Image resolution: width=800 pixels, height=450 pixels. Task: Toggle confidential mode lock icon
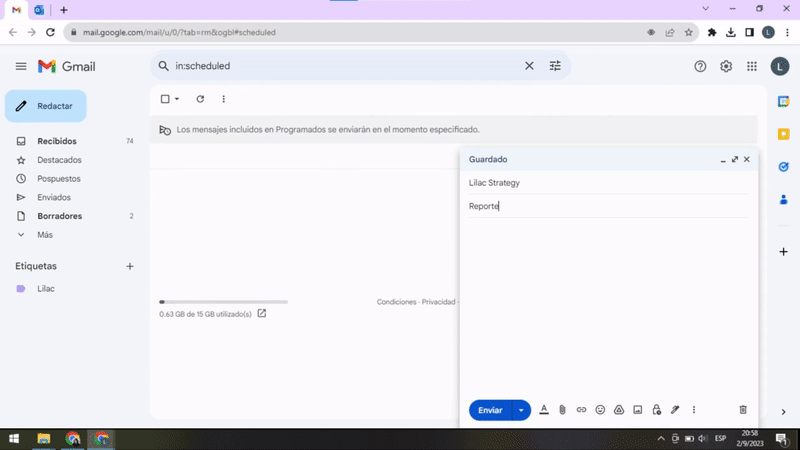(x=657, y=410)
